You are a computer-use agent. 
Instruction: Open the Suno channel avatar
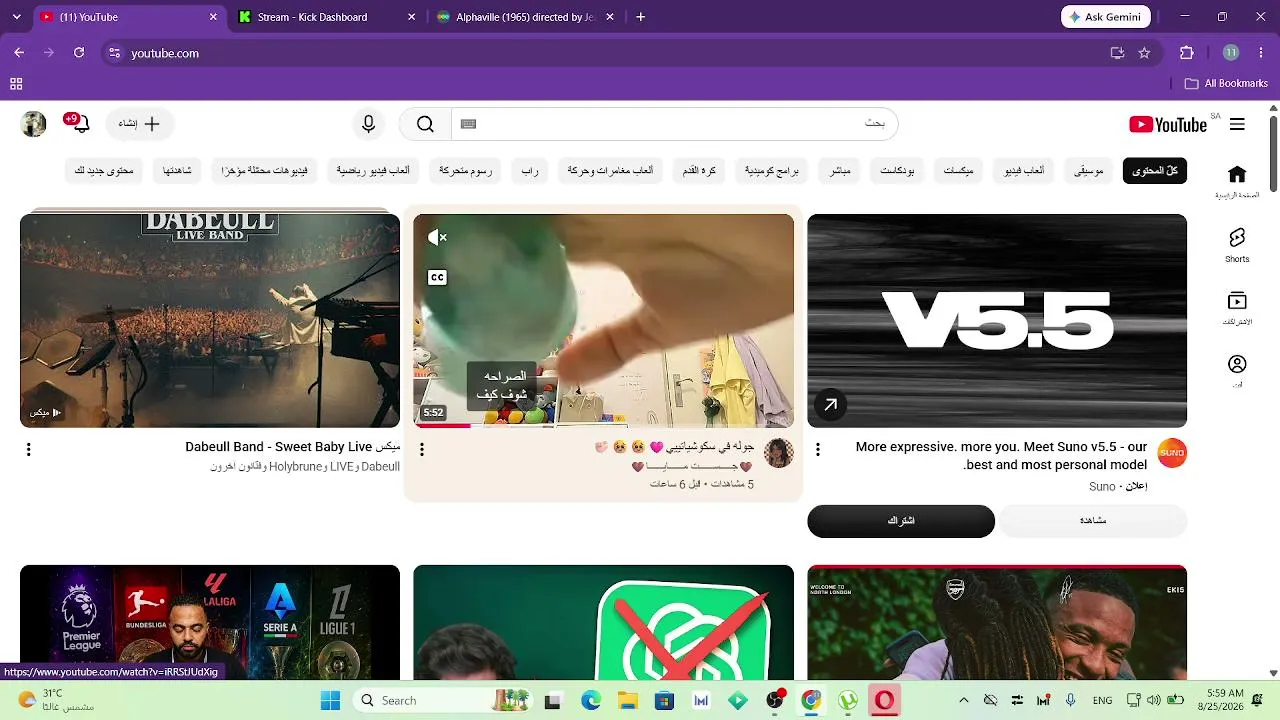(x=1172, y=453)
